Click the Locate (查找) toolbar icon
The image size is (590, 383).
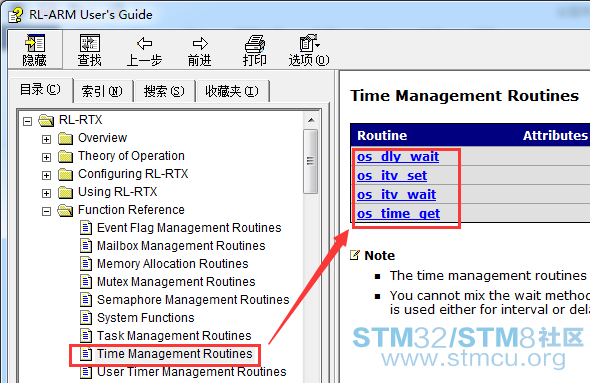pos(90,43)
